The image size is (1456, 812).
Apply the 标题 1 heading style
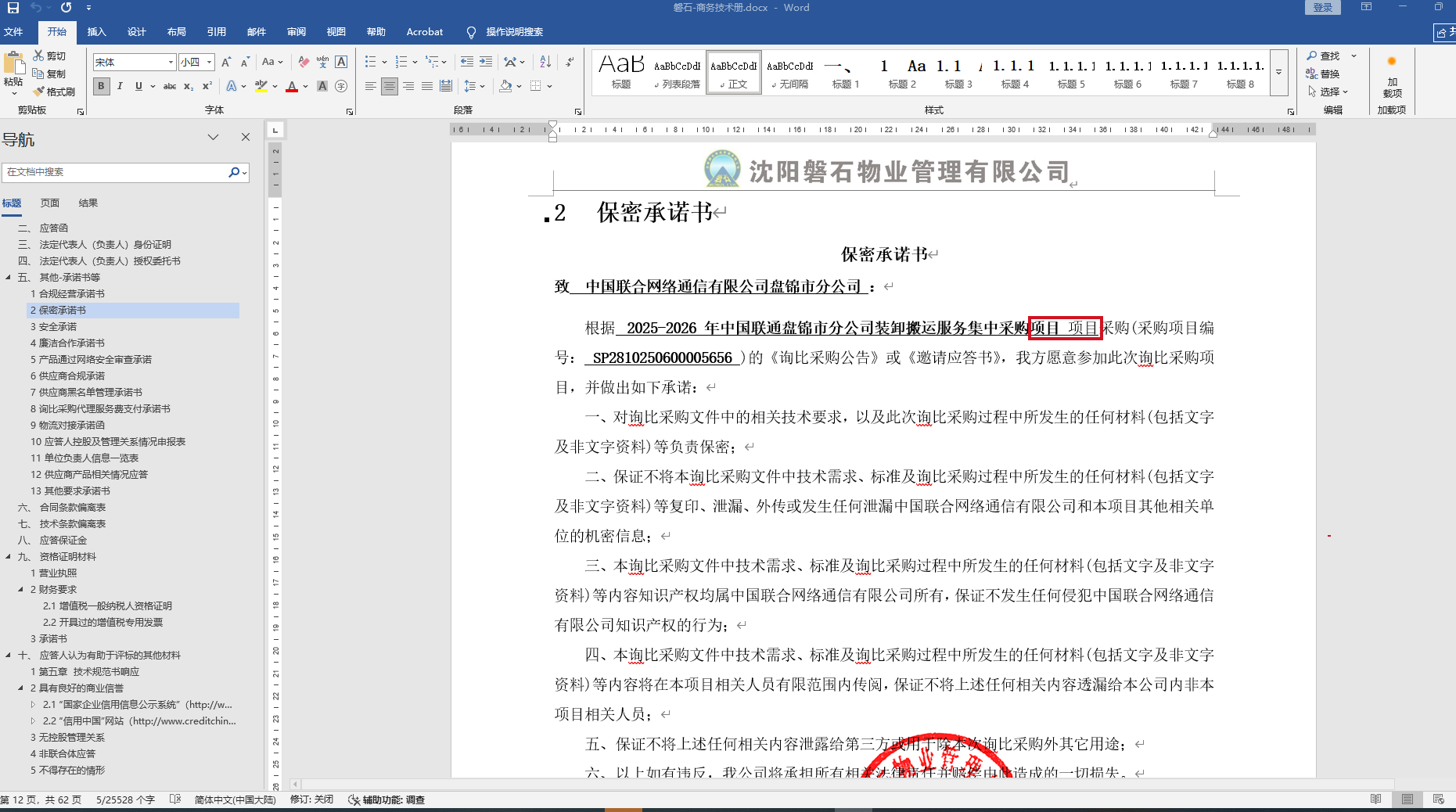(x=846, y=72)
